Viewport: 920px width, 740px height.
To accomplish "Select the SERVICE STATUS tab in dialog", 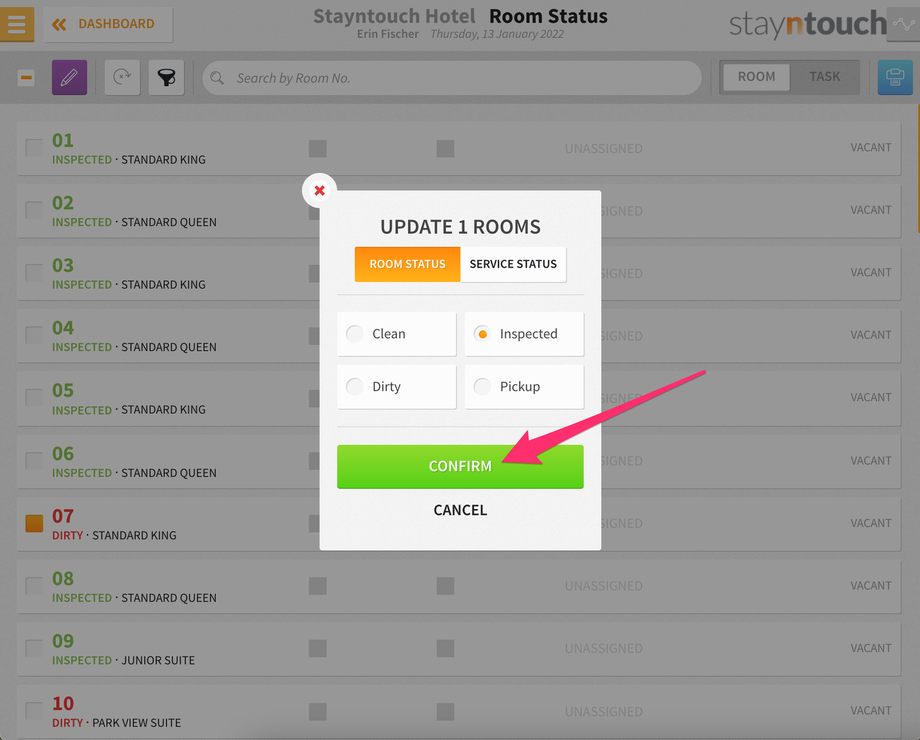I will [x=513, y=264].
